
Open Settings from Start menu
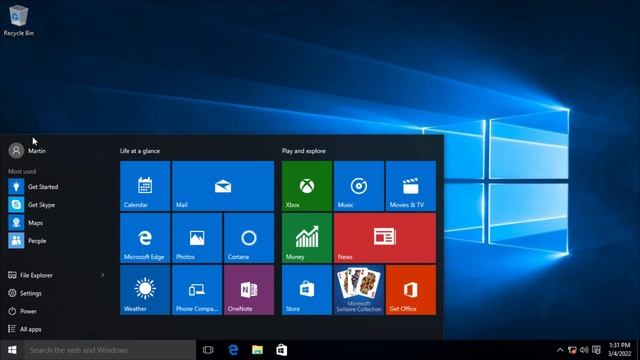[x=25, y=293]
